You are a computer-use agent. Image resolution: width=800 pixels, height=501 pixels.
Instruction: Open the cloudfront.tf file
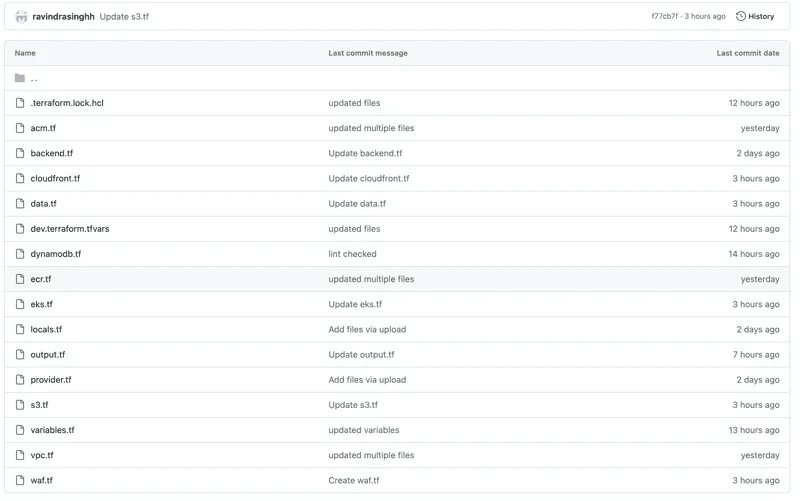coord(55,179)
